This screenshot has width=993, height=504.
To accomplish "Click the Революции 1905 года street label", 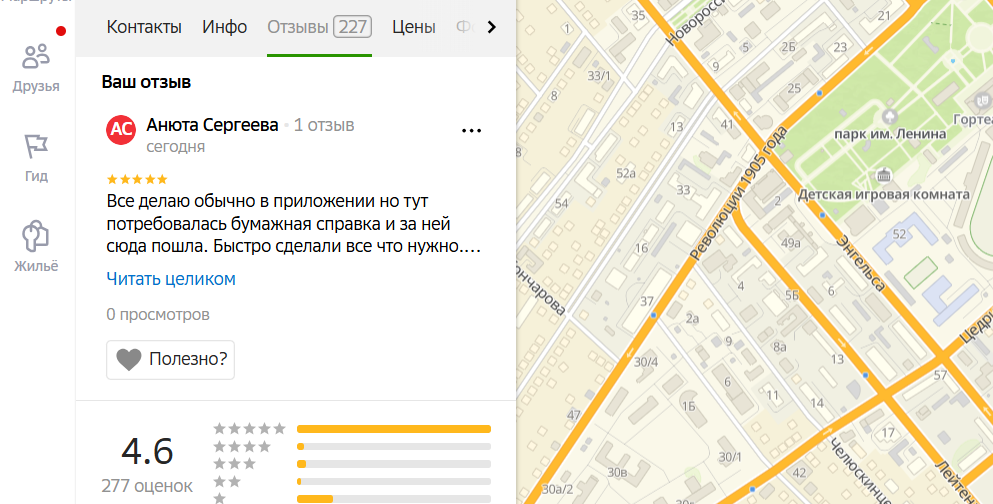I will [738, 193].
